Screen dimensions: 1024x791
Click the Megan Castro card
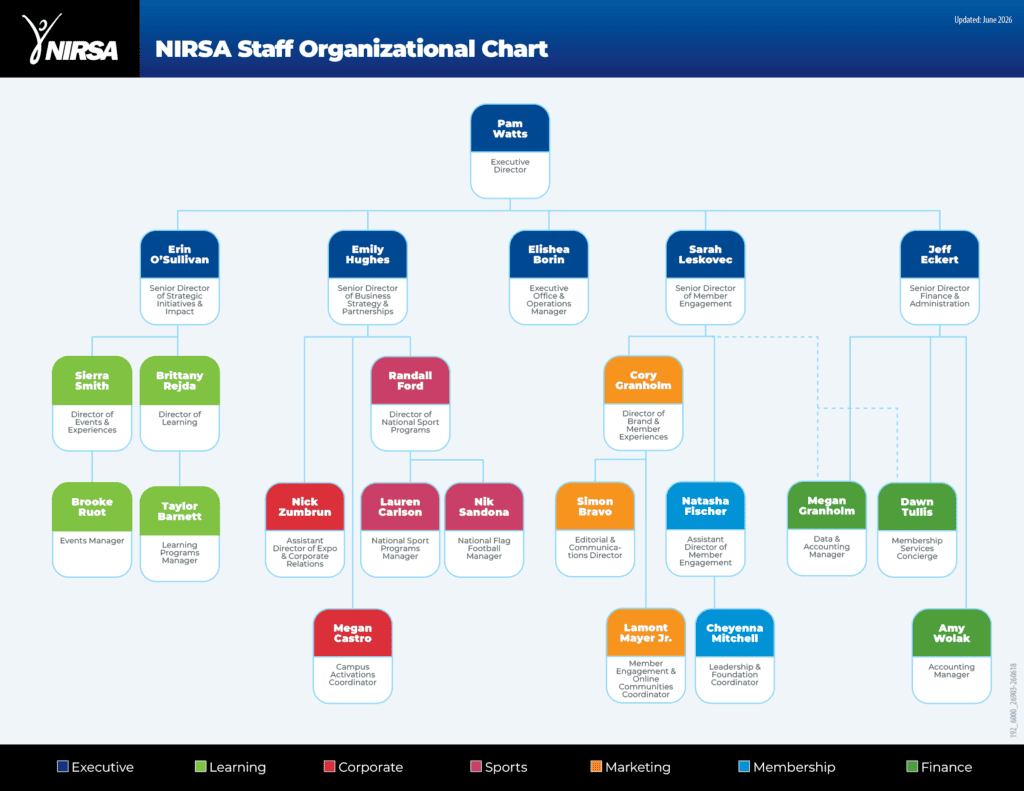(353, 656)
